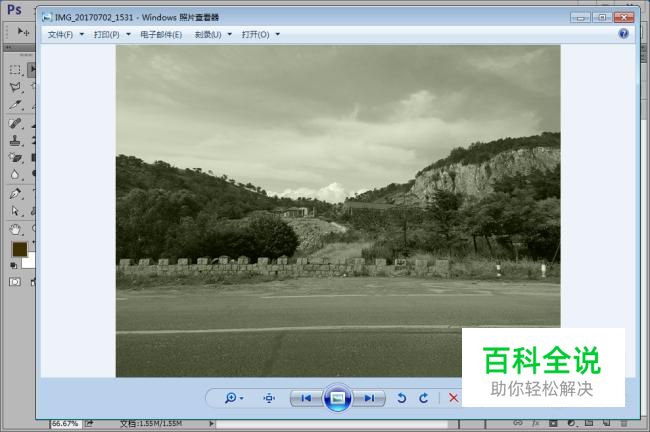Viewport: 650px width, 432px height.
Task: Select the Polygonal Lasso tool in Photoshop
Action: pos(15,87)
